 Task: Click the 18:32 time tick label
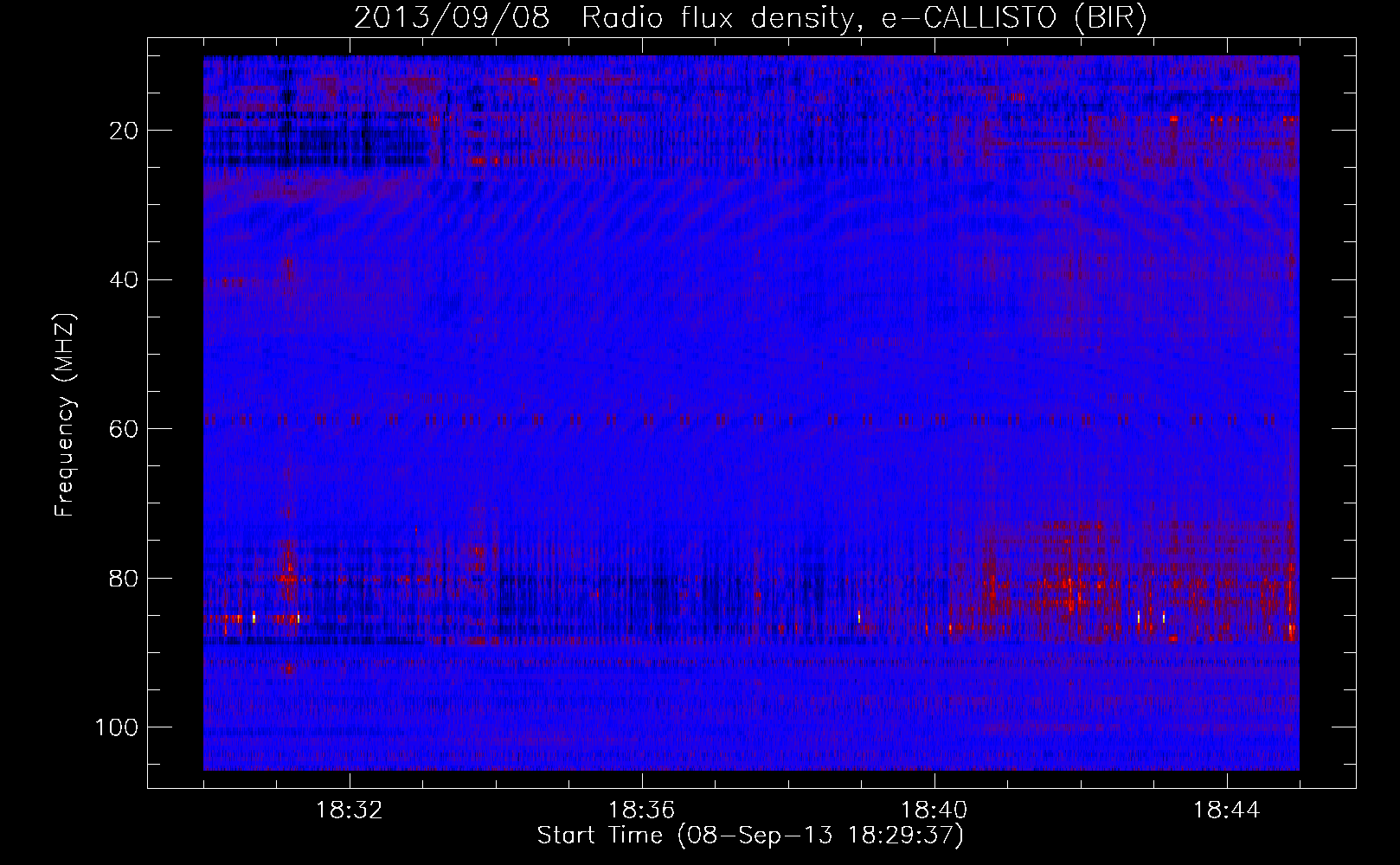pos(350,811)
